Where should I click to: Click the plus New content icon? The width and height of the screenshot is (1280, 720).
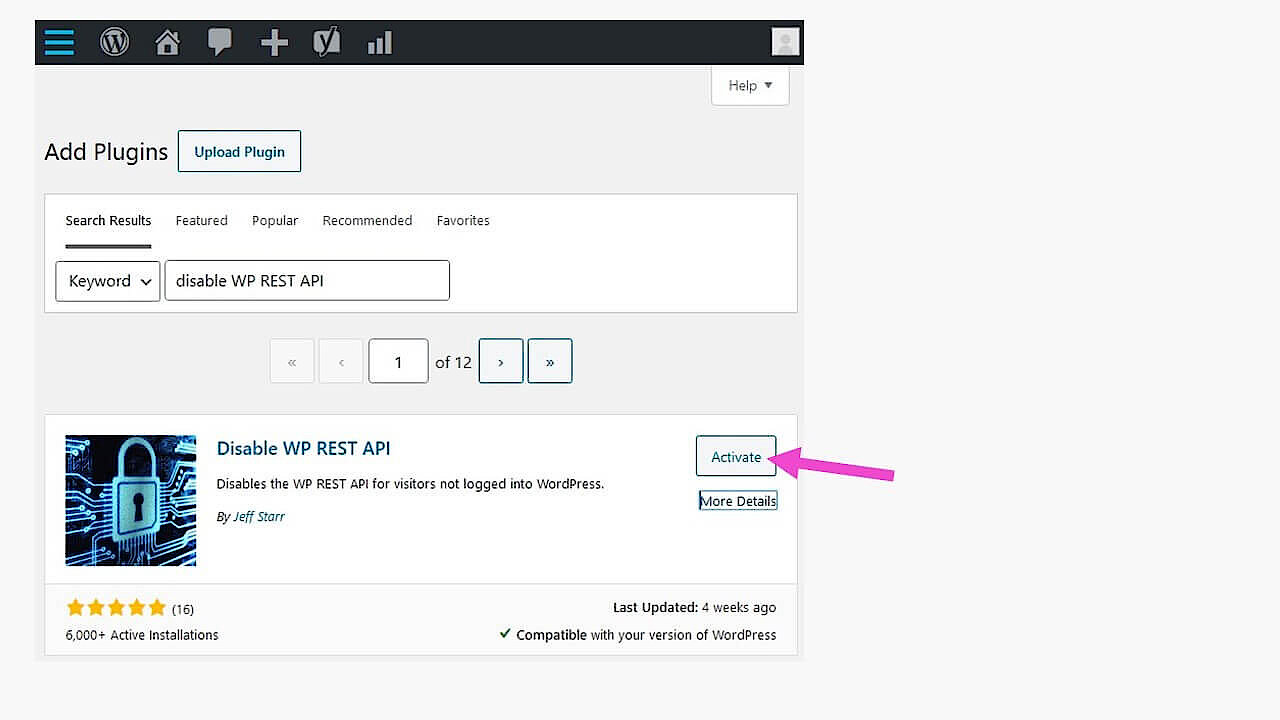coord(274,43)
